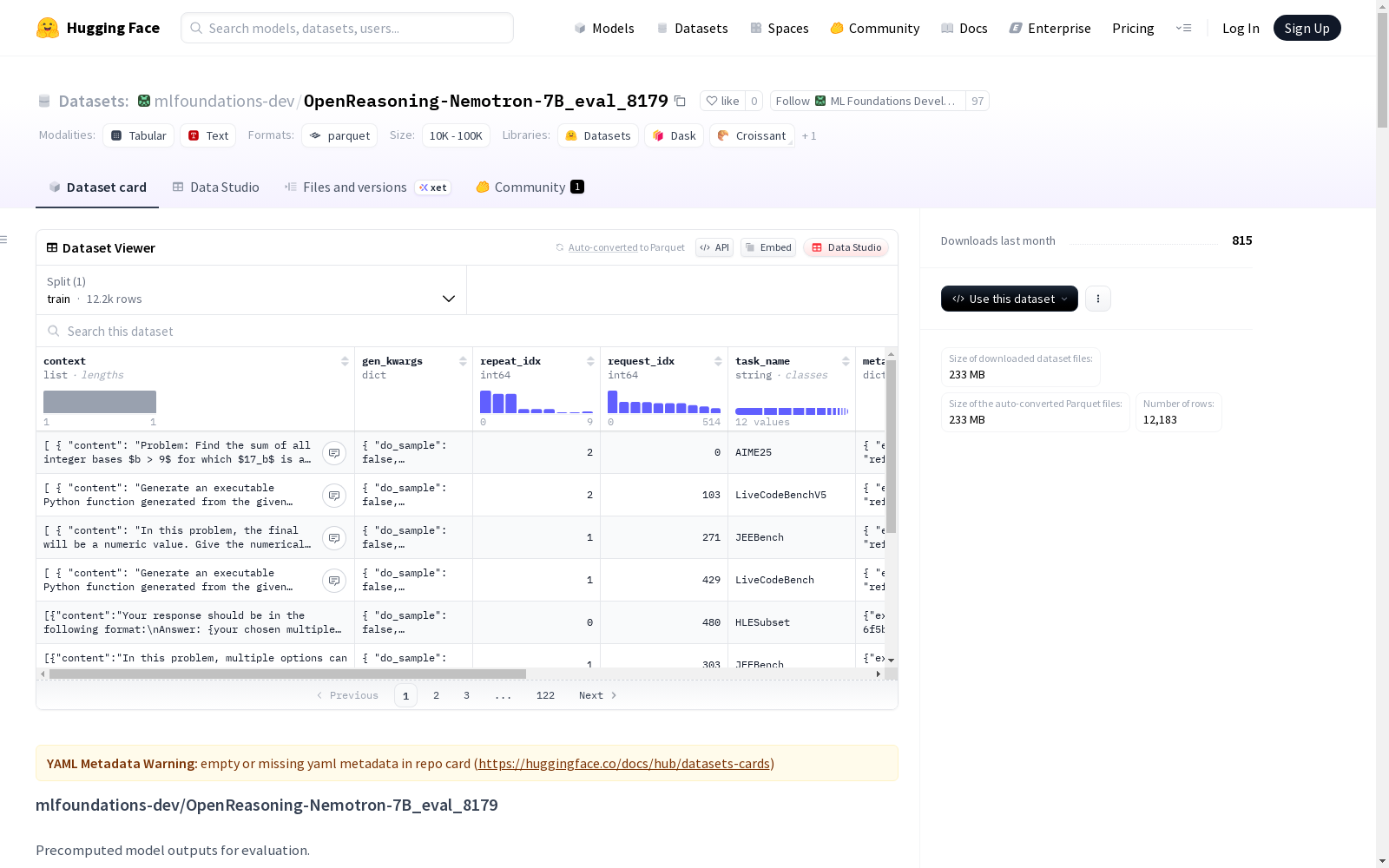Open the three-dot options next to Use this dataset
The width and height of the screenshot is (1389, 868).
(x=1098, y=299)
